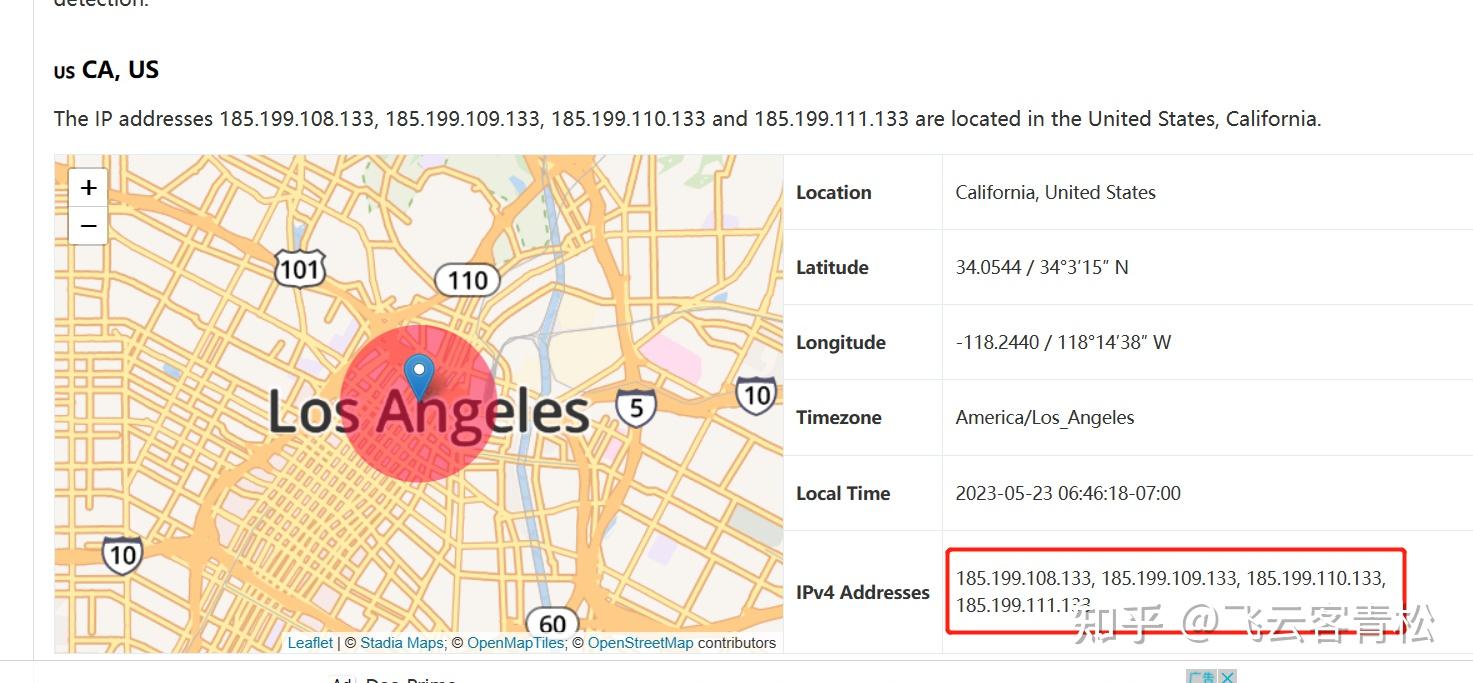Image resolution: width=1473 pixels, height=683 pixels.
Task: Click the route 60 shield
Action: [x=552, y=624]
